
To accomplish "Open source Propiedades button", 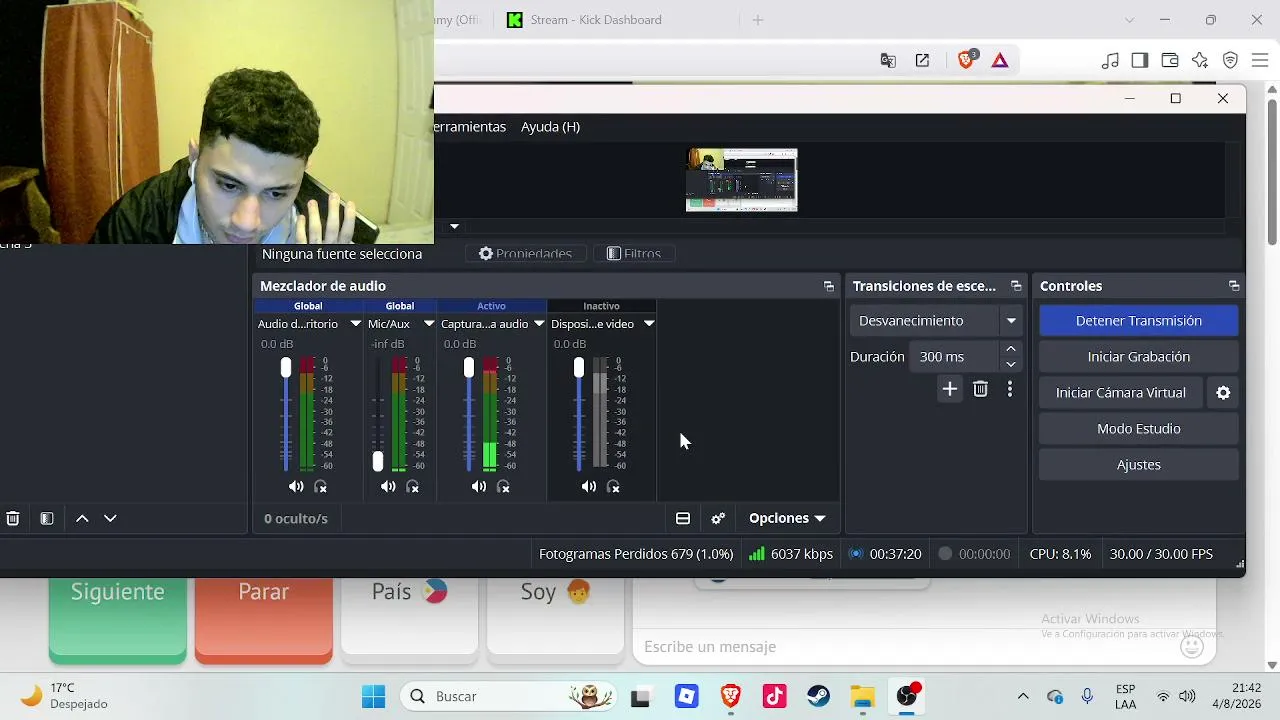I will tap(525, 254).
